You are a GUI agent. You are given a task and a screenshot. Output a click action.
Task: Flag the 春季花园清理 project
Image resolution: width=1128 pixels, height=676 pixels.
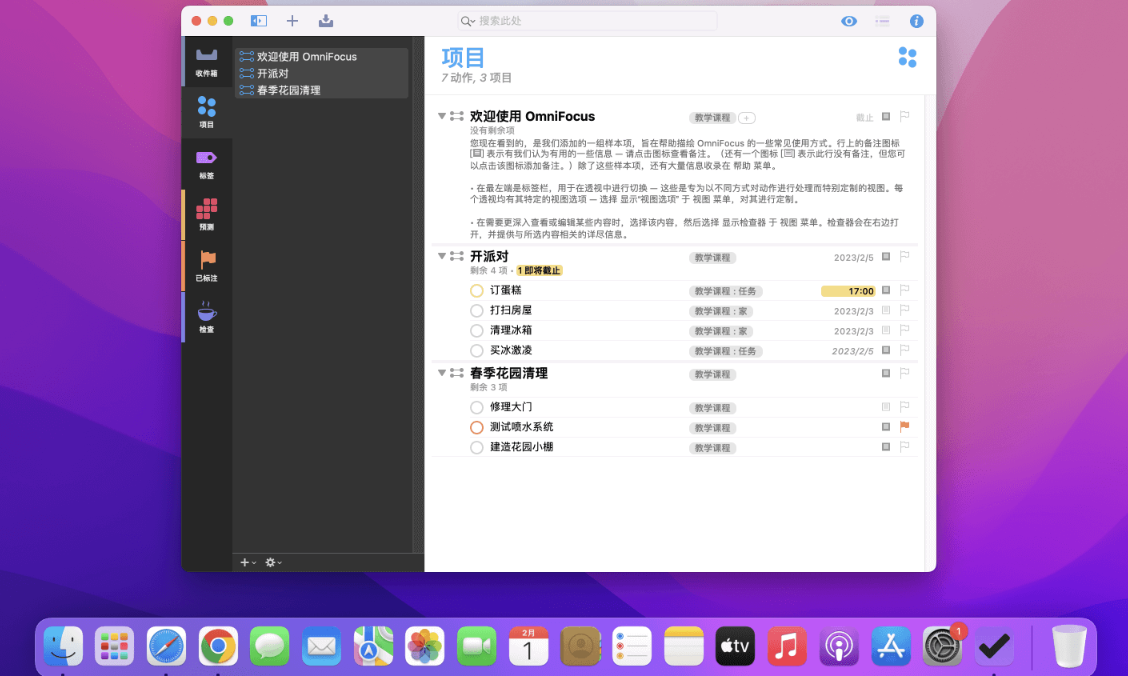(905, 373)
